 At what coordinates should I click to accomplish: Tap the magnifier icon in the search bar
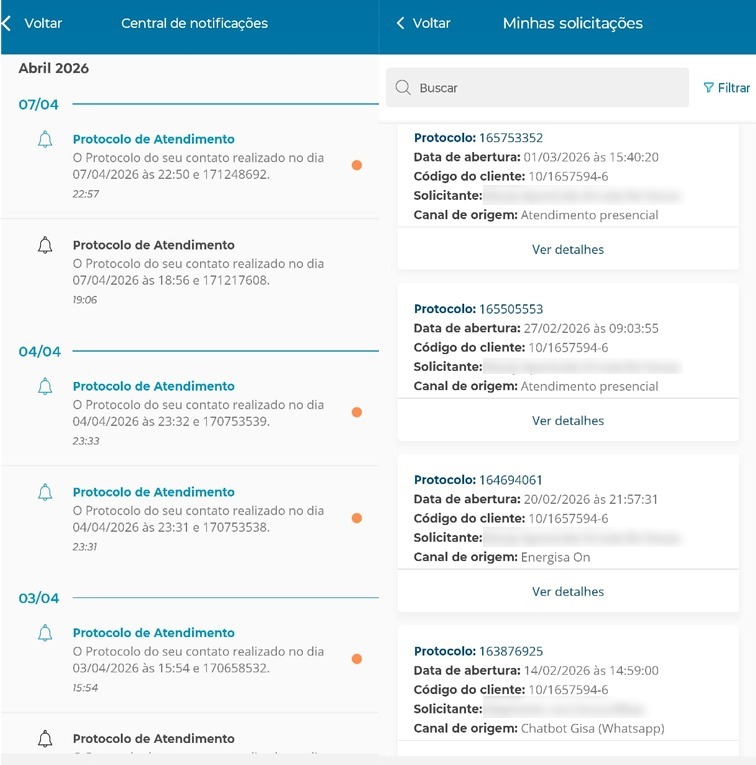403,88
